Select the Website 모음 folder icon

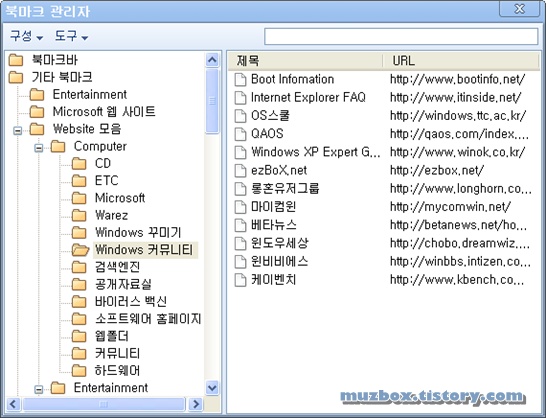(37, 129)
